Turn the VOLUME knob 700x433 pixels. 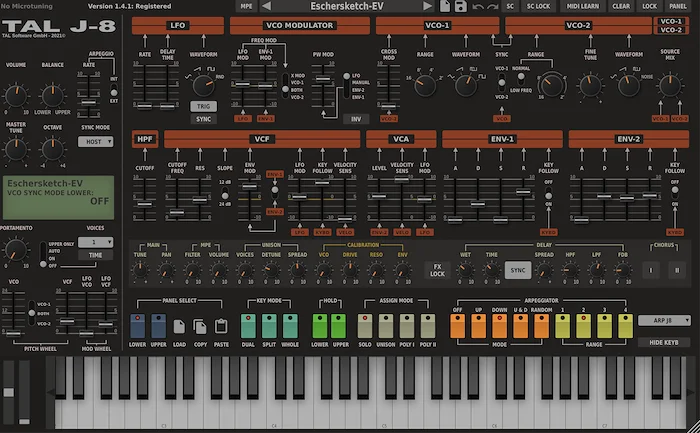16,96
